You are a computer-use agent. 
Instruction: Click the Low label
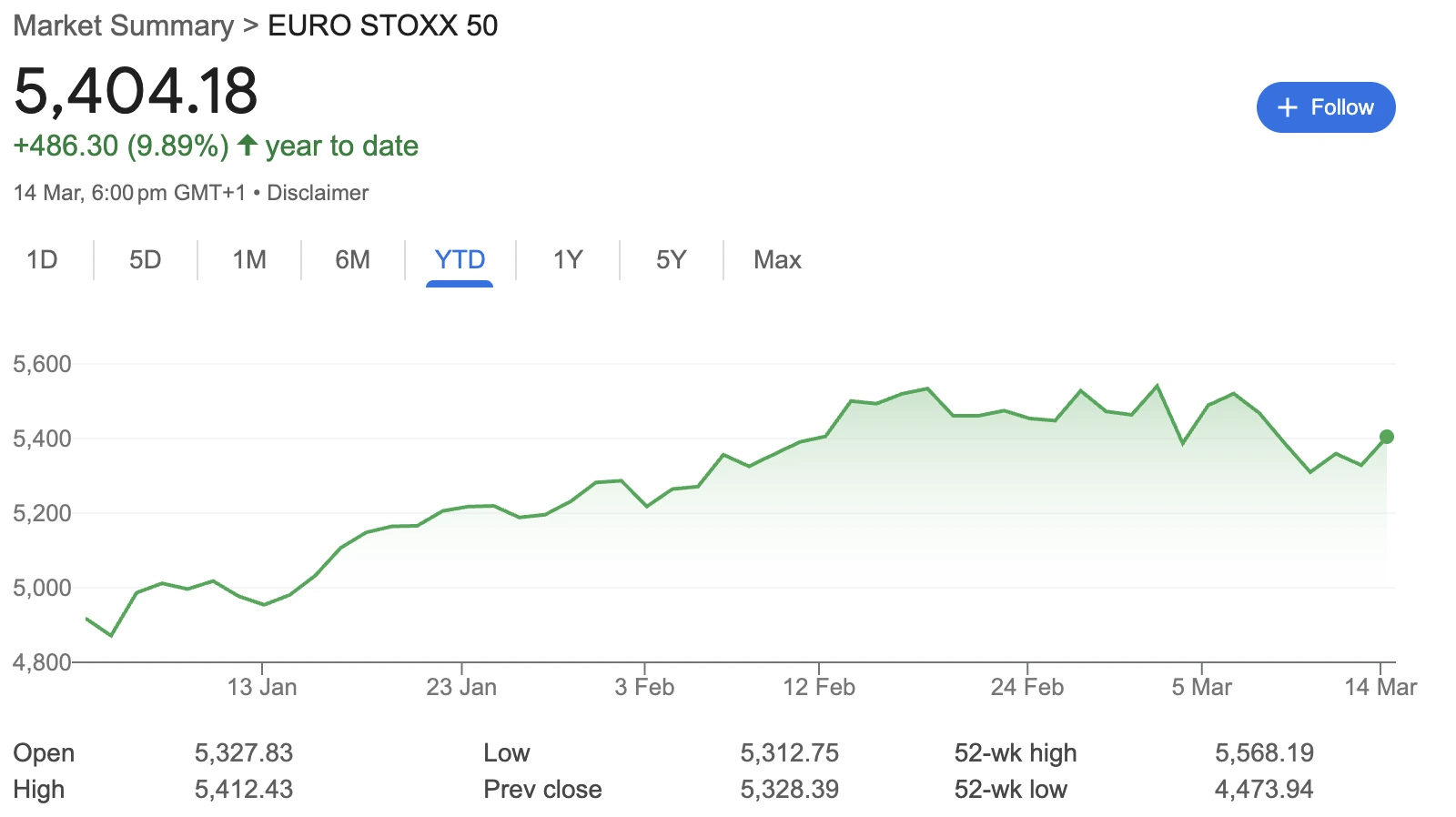click(507, 753)
